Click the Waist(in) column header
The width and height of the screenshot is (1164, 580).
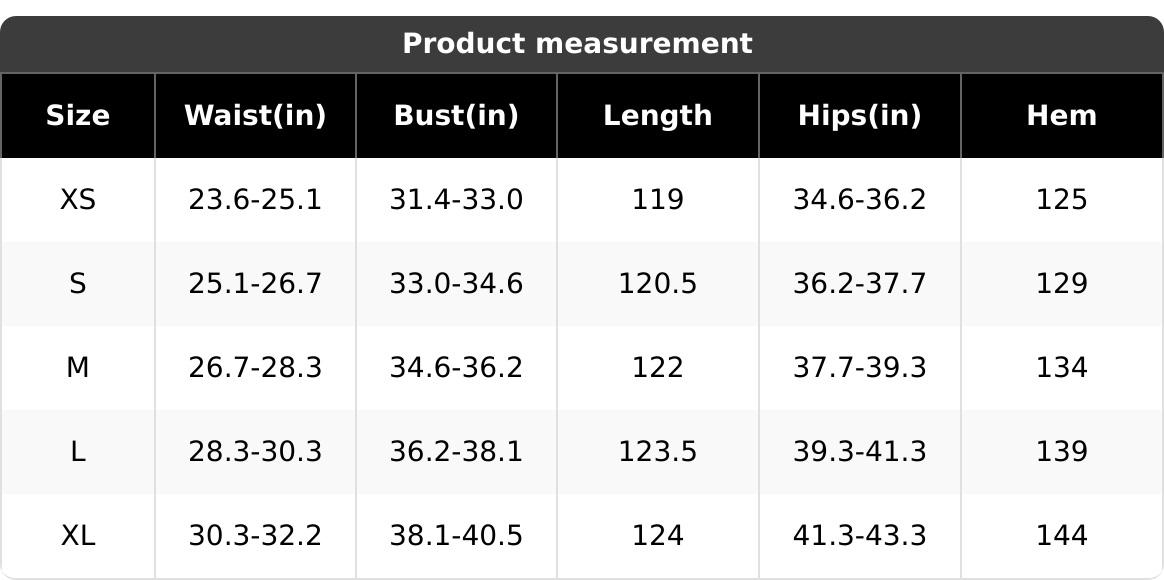255,116
